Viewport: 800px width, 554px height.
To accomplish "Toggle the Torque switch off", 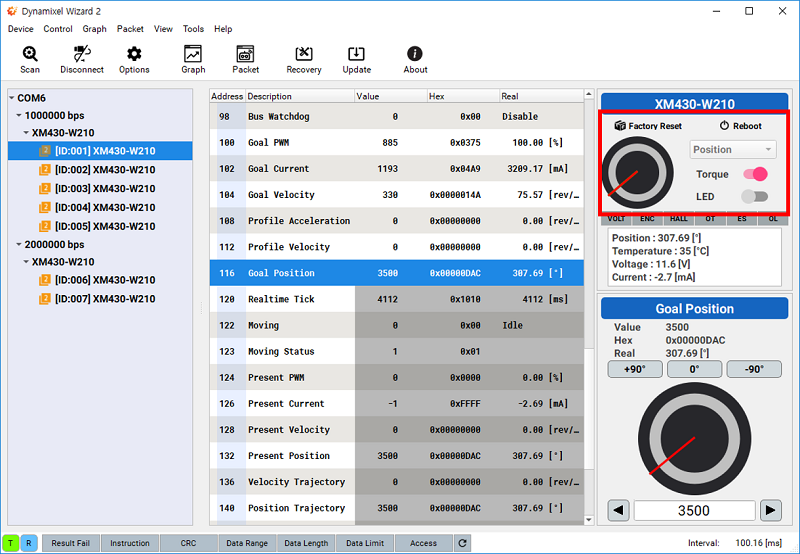I will pyautogui.click(x=755, y=174).
